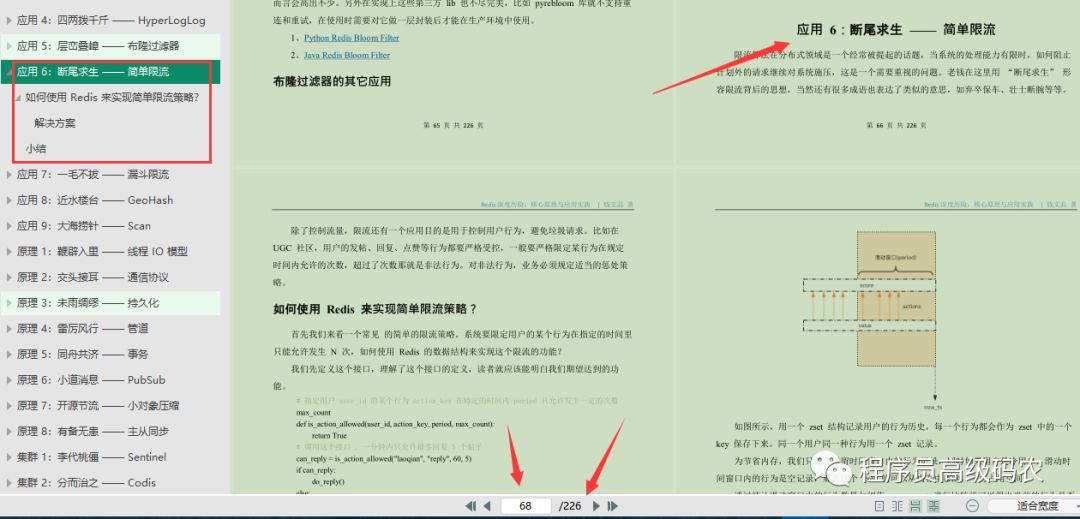
Task: Open the Python Redis Bloom Filter link
Action: coord(351,38)
